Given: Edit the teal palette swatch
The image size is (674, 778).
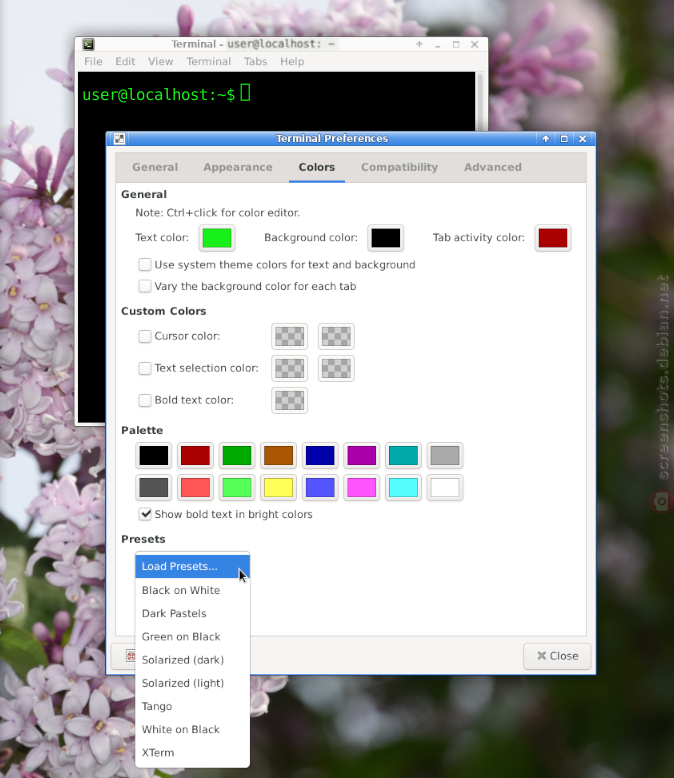Looking at the screenshot, I should (403, 455).
